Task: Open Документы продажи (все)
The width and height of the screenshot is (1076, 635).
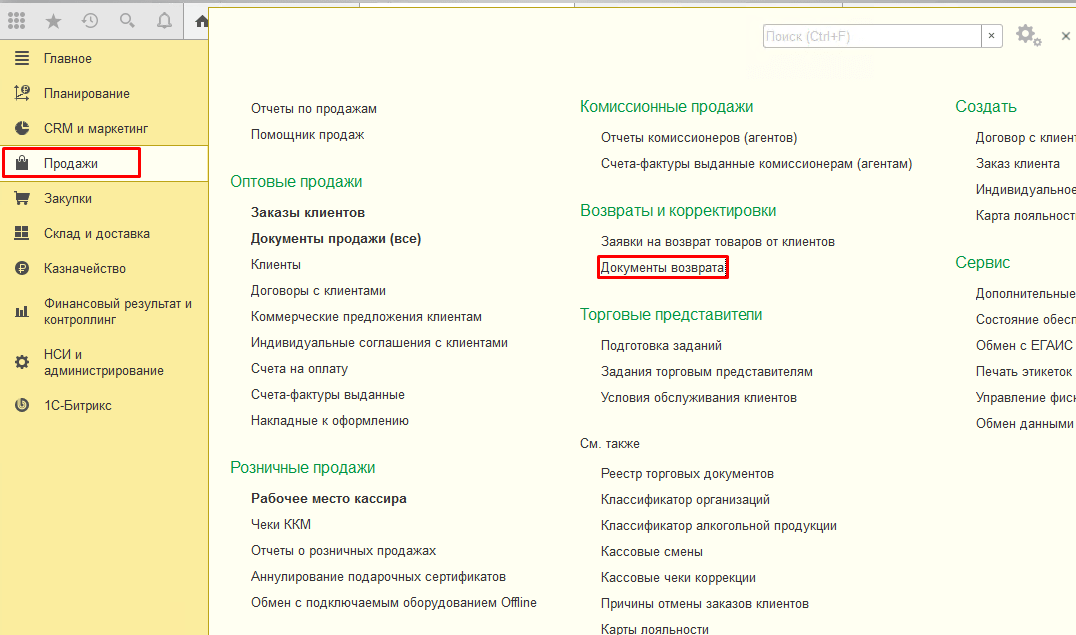Action: pos(336,238)
